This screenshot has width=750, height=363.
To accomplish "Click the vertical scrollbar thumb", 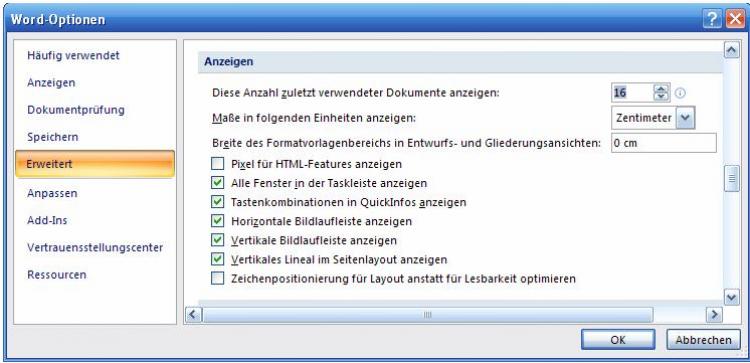I will point(731,178).
